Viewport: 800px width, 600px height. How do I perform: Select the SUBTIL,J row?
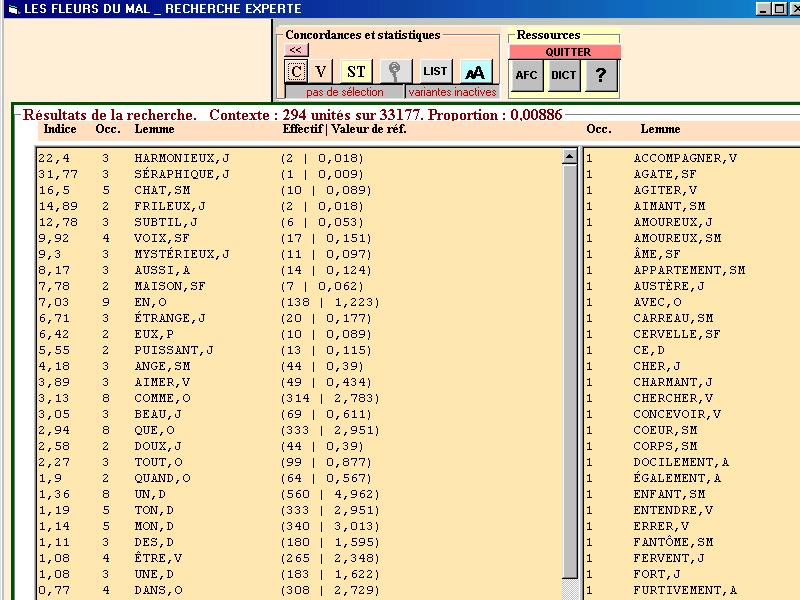[298, 222]
